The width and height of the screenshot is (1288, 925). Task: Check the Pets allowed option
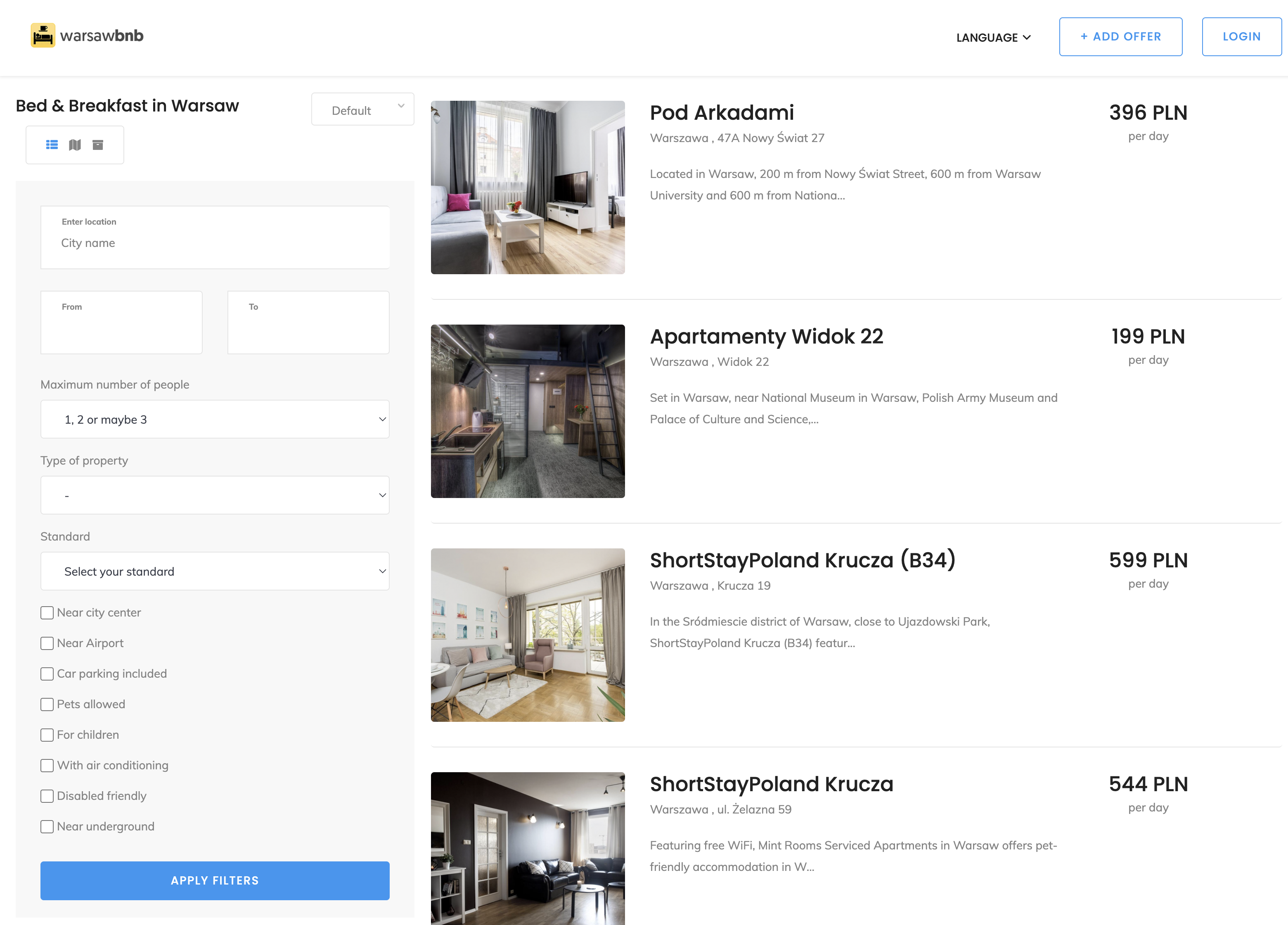coord(47,704)
